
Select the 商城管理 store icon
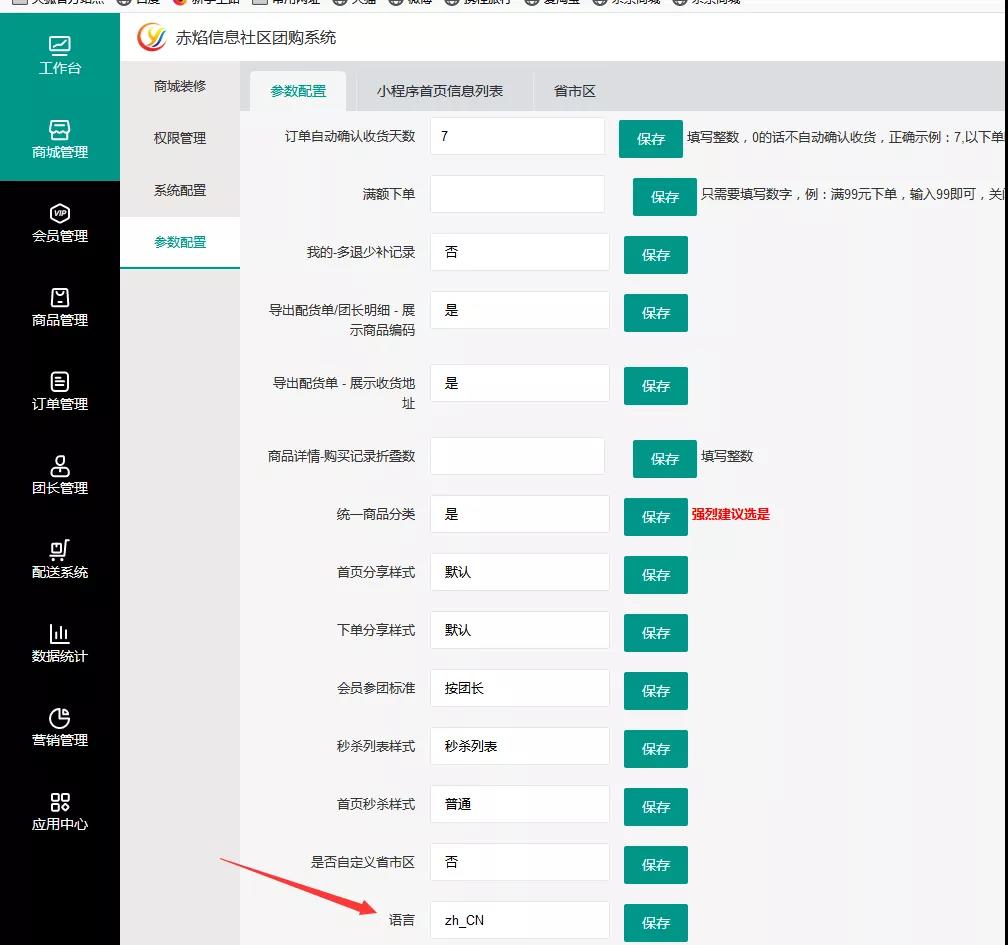[59, 130]
